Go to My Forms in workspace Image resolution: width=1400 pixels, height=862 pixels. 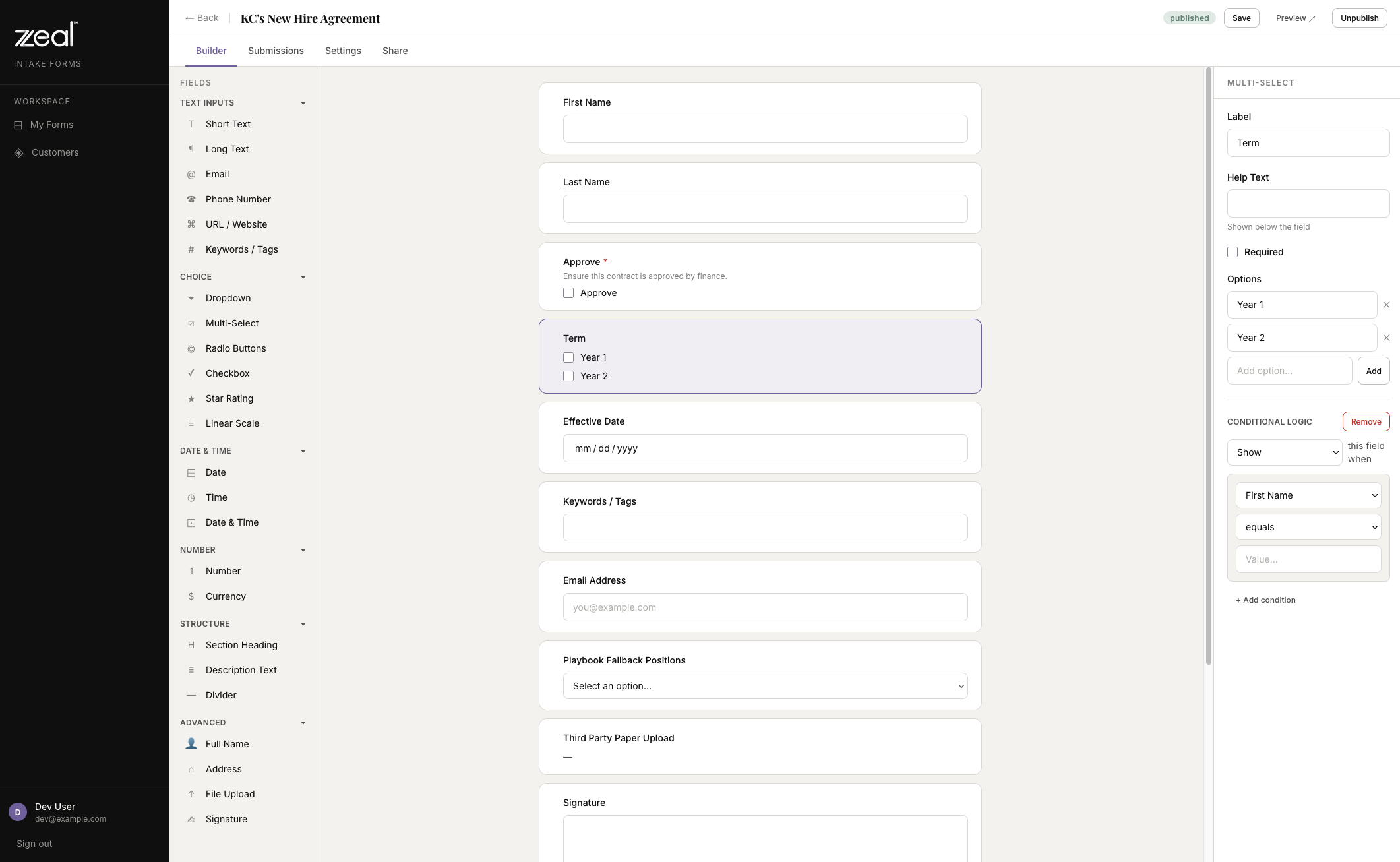[51, 125]
